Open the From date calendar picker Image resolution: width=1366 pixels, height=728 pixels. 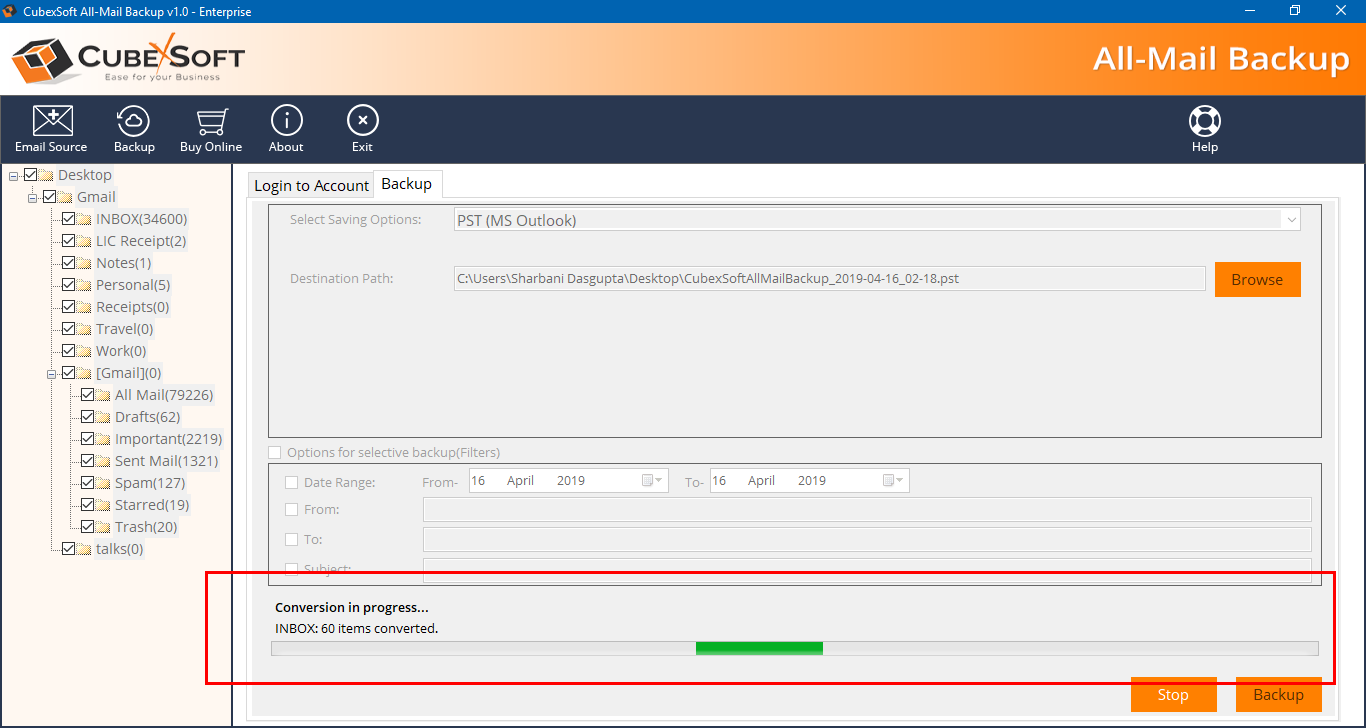(652, 481)
